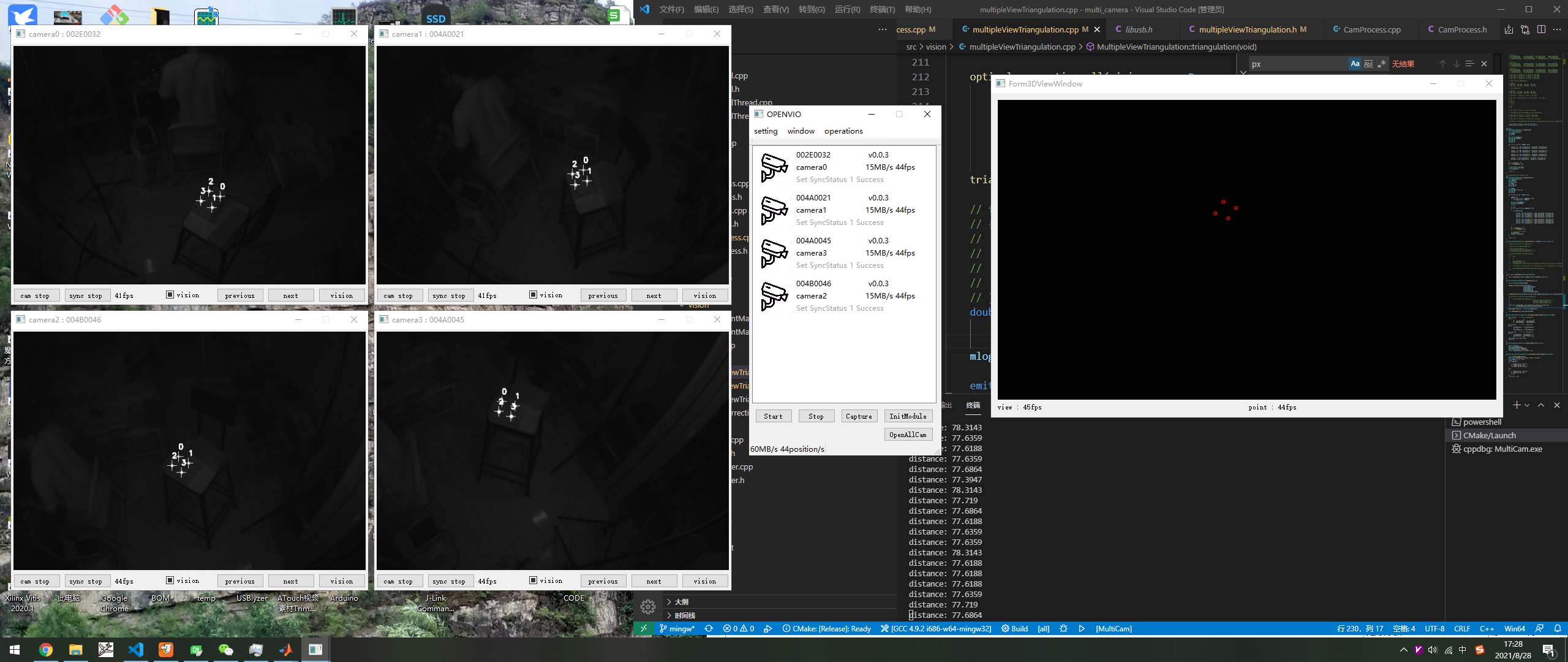This screenshot has width=1568, height=662.
Task: Toggle vision checkbox in camera3 window
Action: 533,580
